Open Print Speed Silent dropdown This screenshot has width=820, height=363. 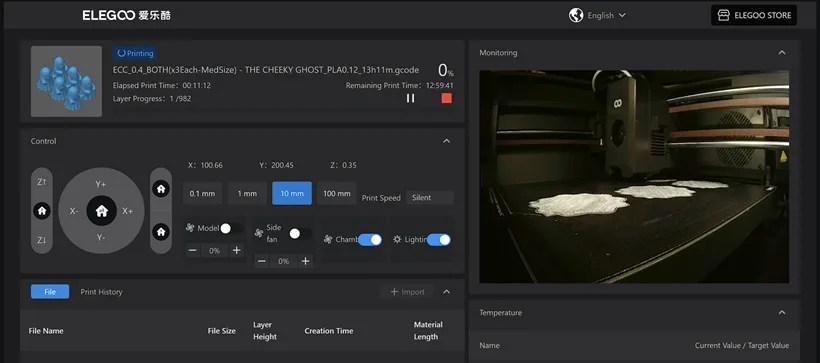pos(429,198)
